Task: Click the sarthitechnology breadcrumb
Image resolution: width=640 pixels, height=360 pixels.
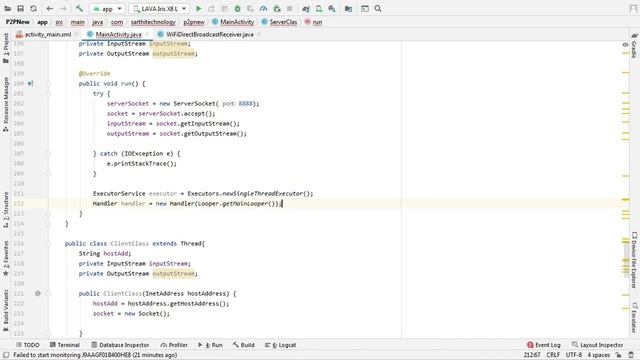Action: click(153, 22)
